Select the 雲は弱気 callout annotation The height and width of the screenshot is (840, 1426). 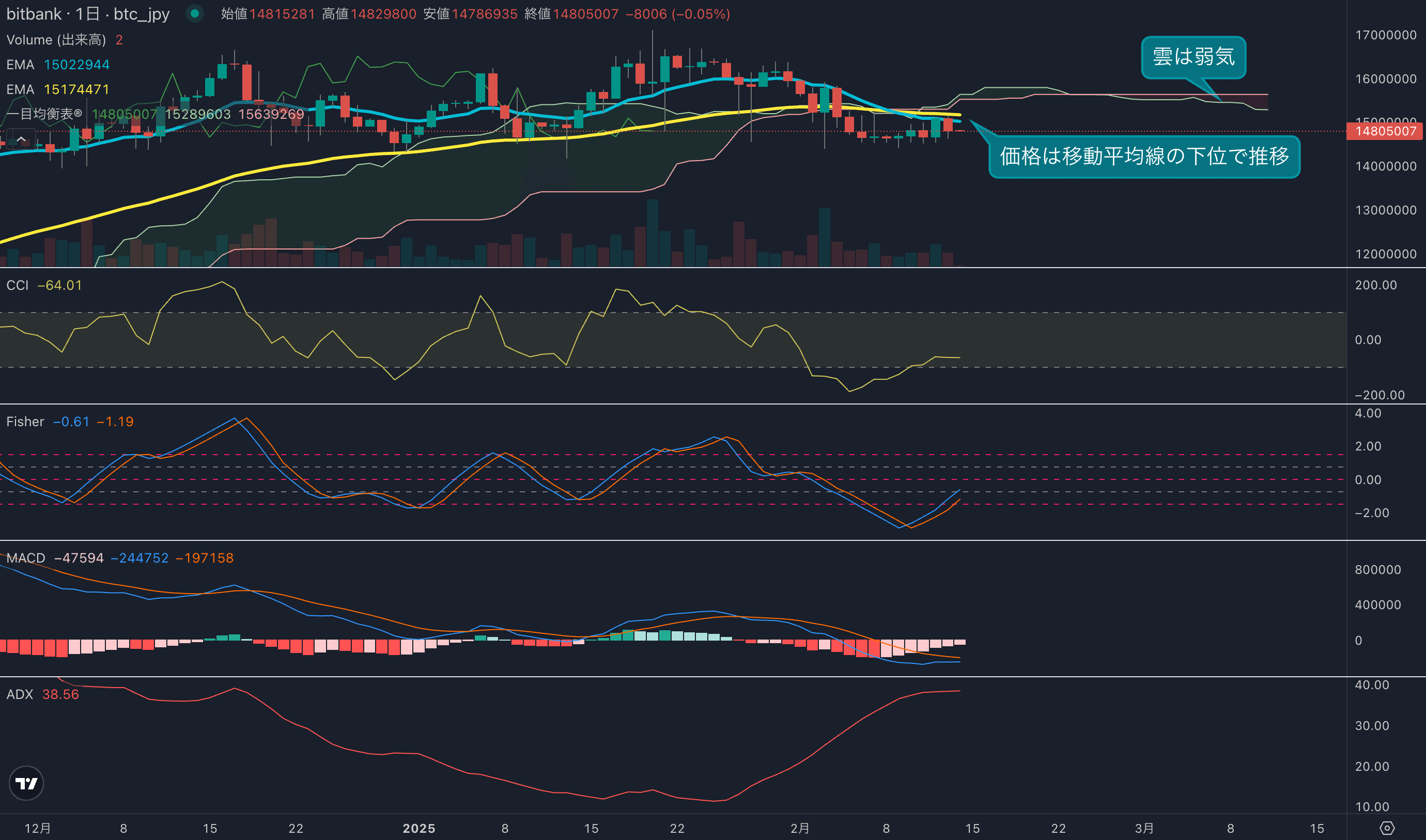click(x=1194, y=57)
